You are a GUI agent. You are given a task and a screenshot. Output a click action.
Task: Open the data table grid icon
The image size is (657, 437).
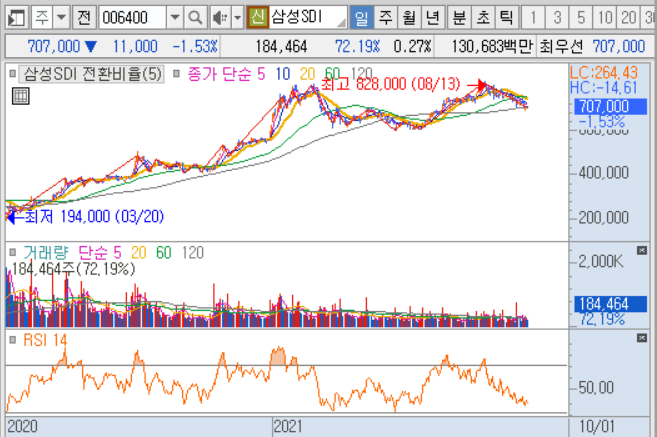pos(21,96)
